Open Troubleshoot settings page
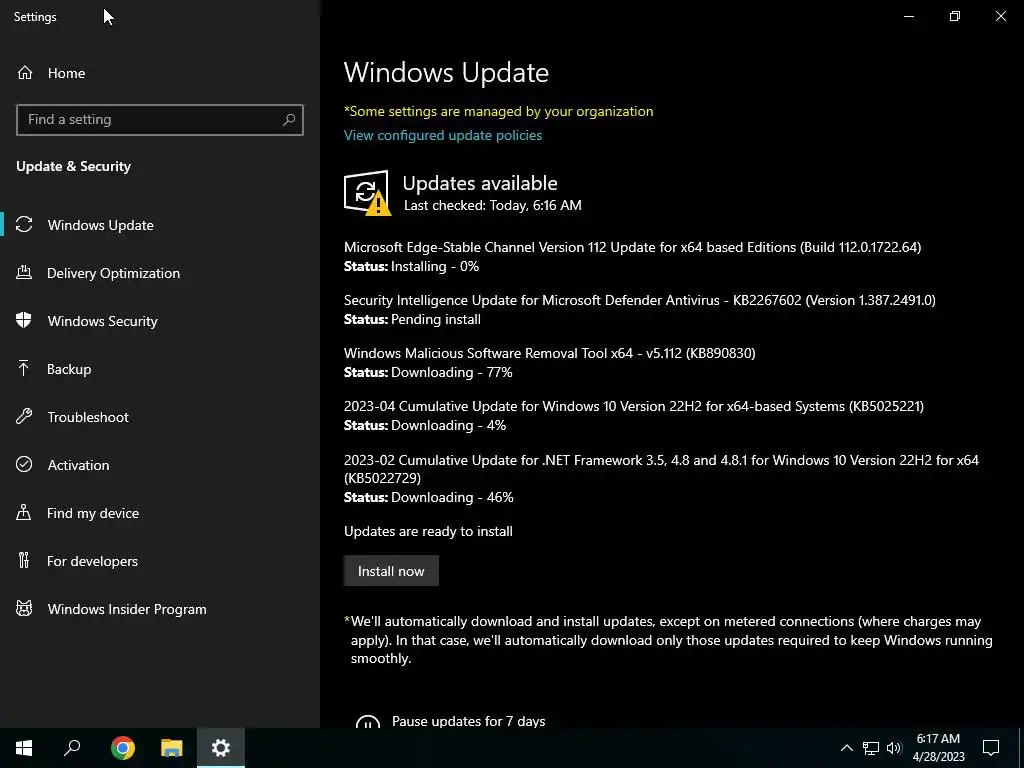Image resolution: width=1024 pixels, height=768 pixels. click(x=160, y=417)
